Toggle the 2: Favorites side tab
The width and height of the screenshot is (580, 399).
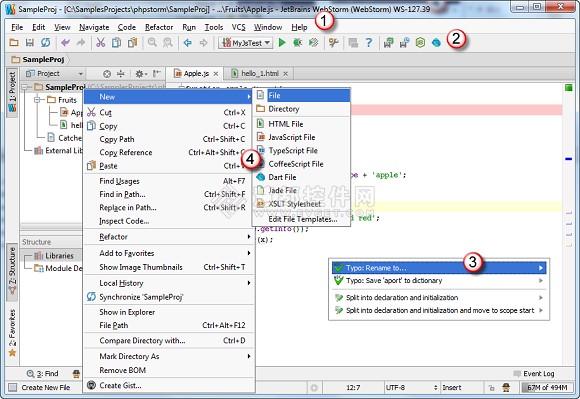tap(12, 332)
